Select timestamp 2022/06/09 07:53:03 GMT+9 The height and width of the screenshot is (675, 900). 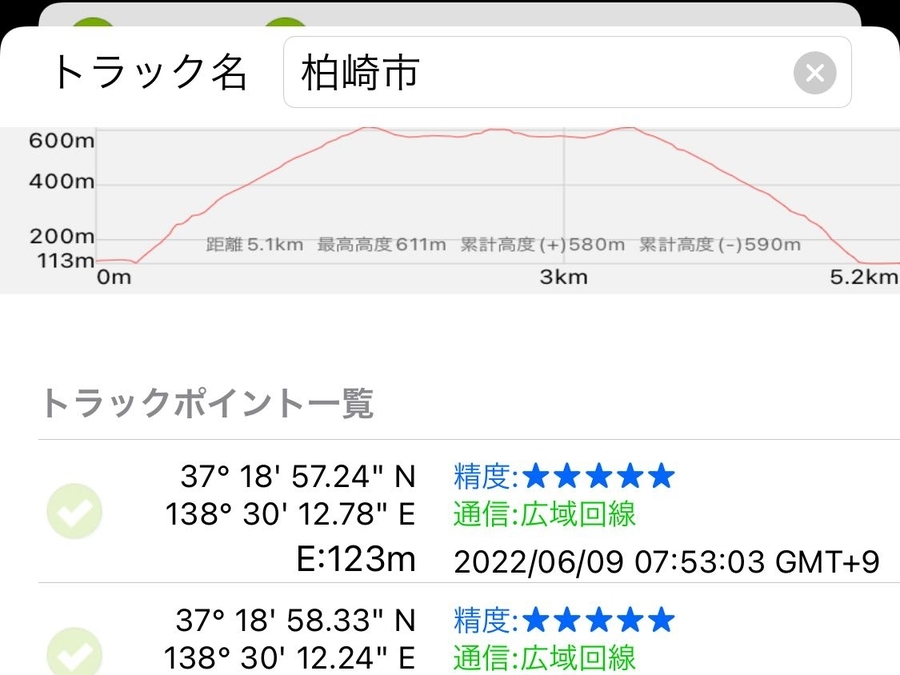666,562
